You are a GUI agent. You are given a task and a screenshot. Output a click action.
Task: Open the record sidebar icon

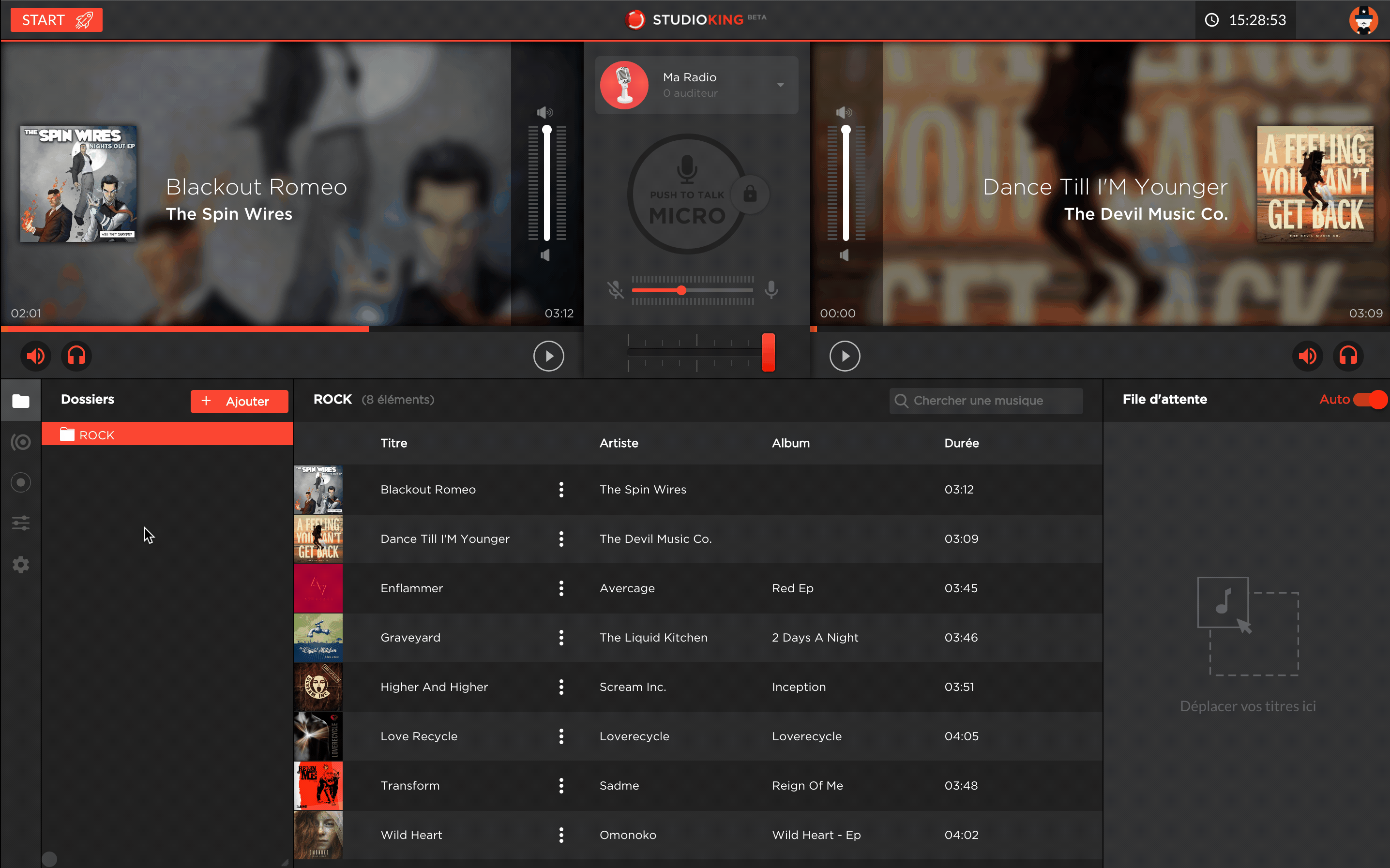(x=21, y=482)
